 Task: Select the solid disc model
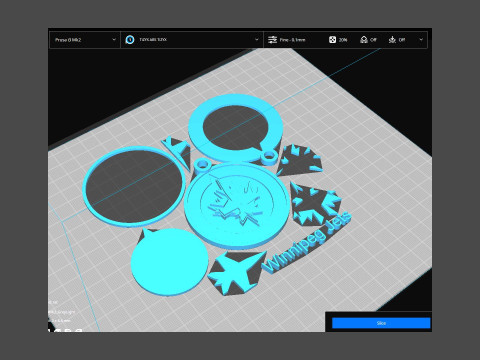click(169, 262)
